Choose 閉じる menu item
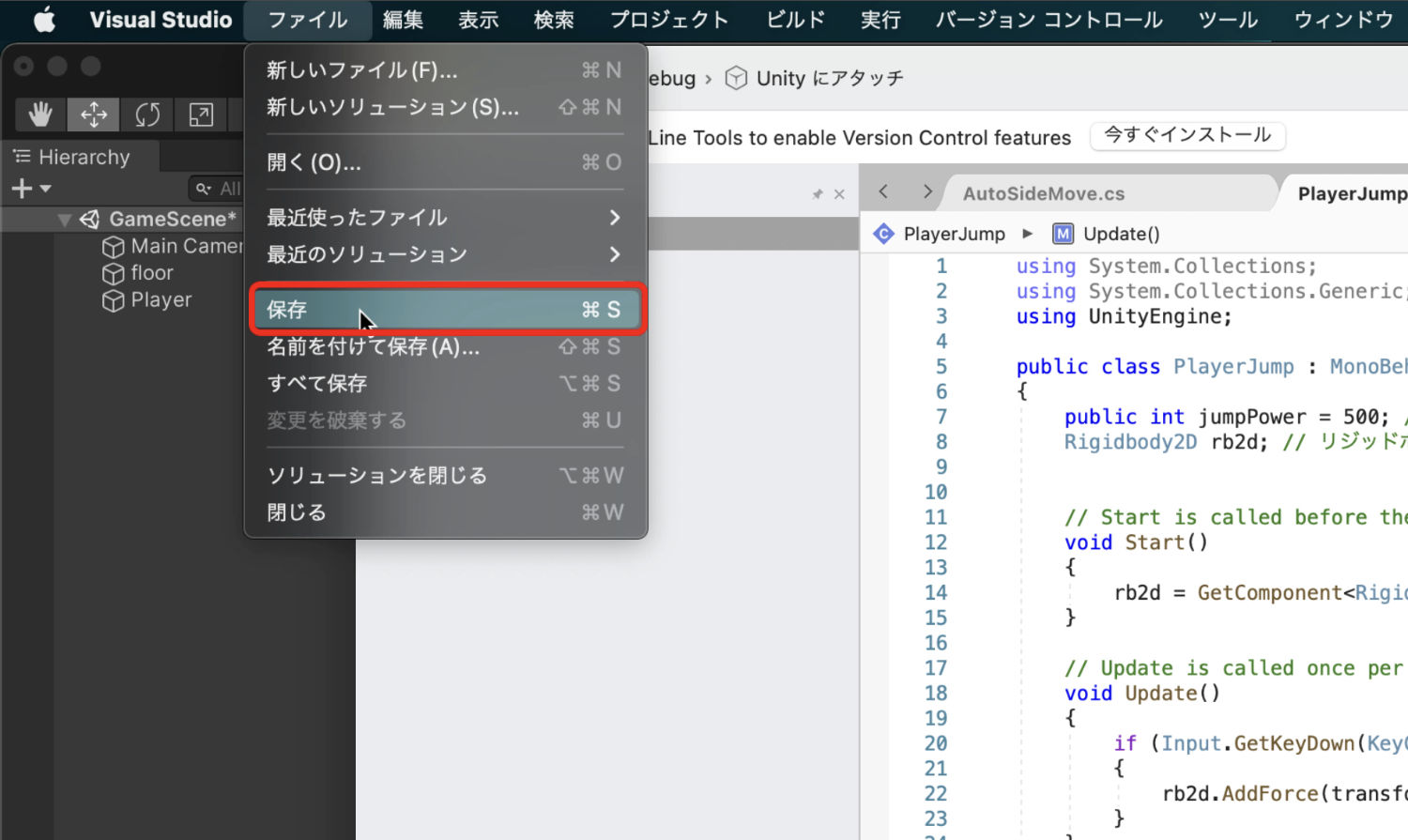This screenshot has width=1408, height=840. pyautogui.click(x=446, y=512)
